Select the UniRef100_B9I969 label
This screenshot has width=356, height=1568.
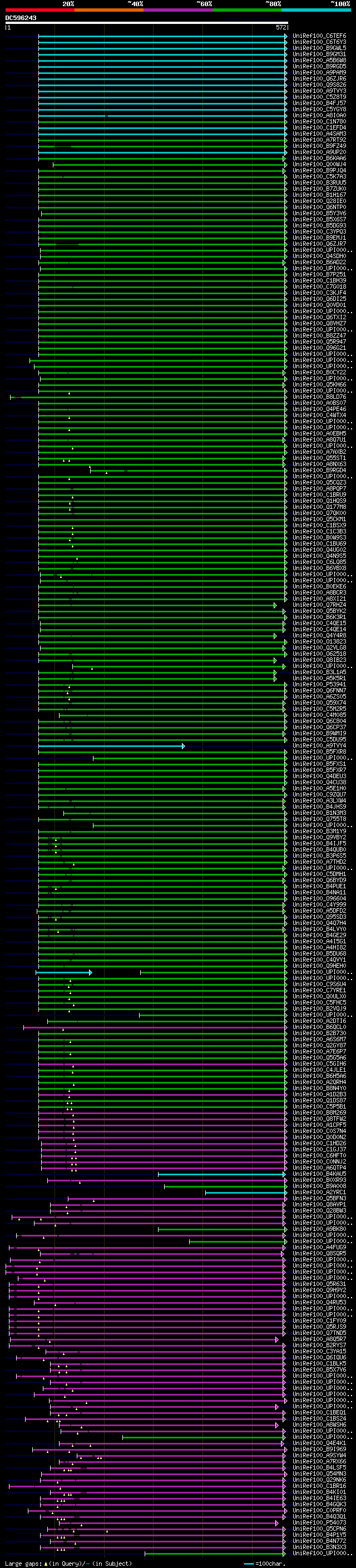click(x=319, y=1450)
